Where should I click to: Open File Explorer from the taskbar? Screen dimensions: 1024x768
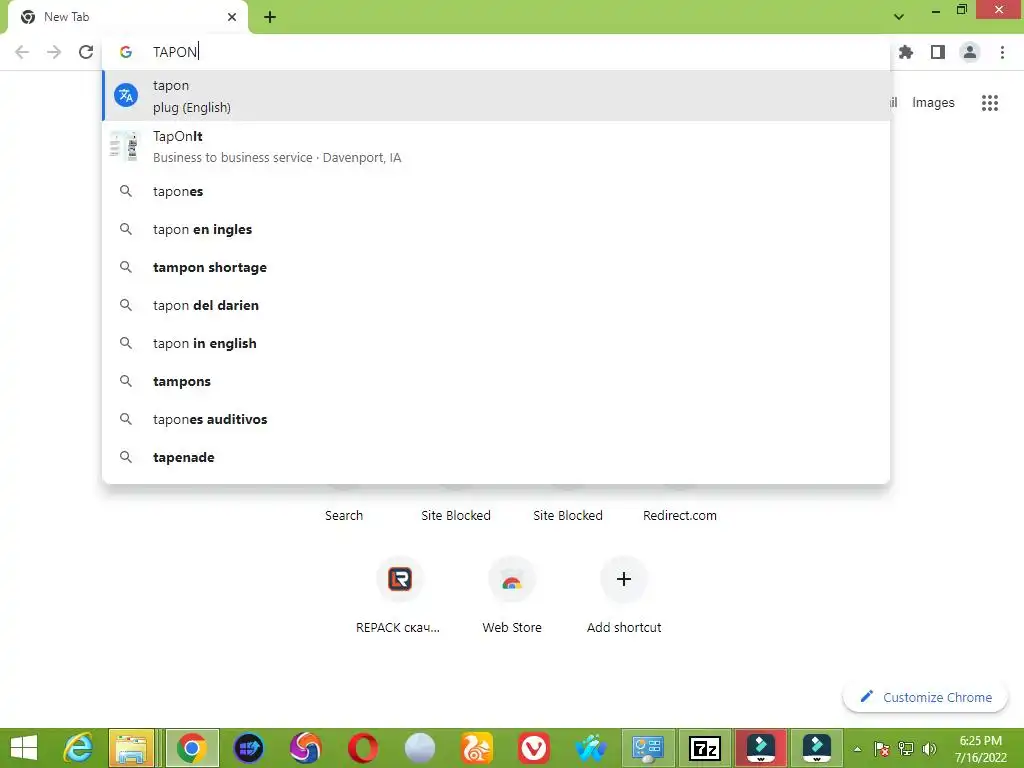pos(132,748)
